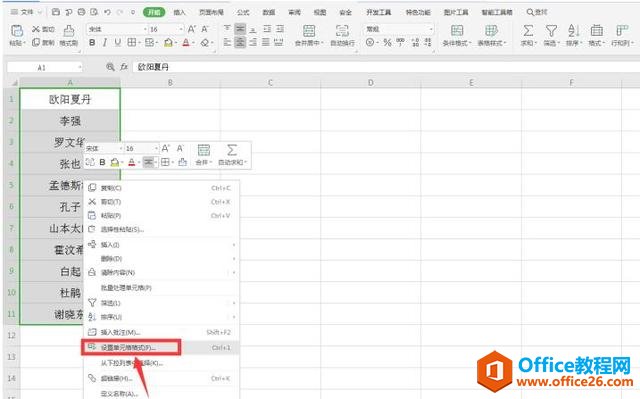Click the Save icon in the quick access bar
Image resolution: width=640 pixels, height=399 pixels.
coord(56,12)
